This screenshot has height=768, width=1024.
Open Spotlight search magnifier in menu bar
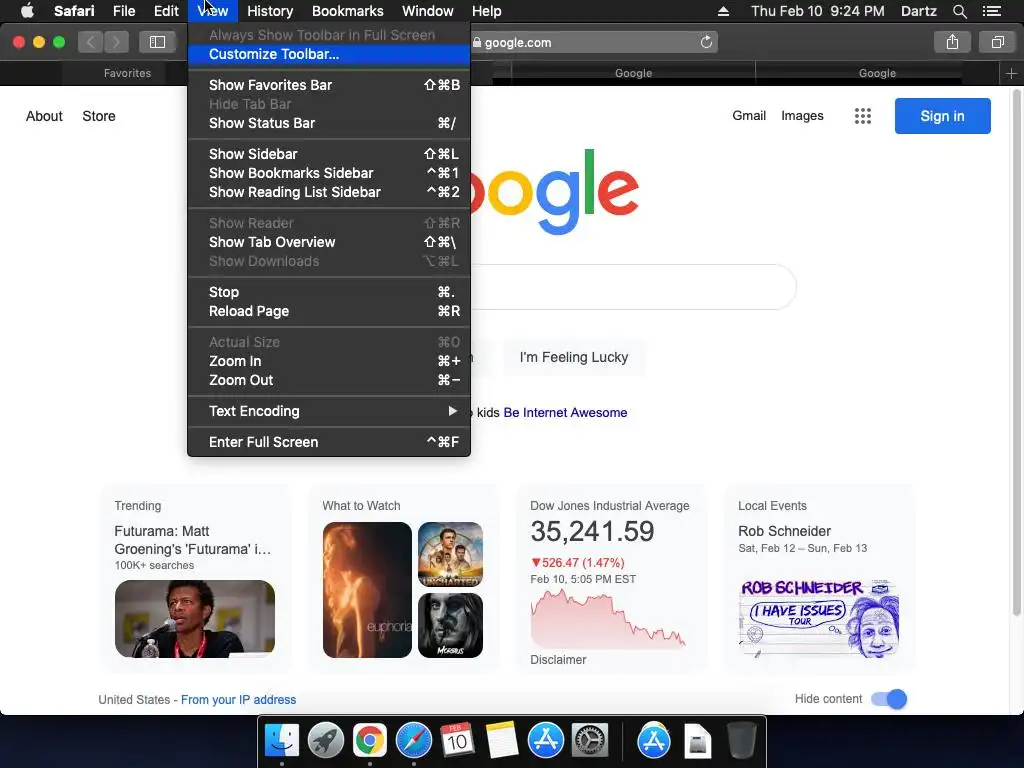(x=959, y=11)
